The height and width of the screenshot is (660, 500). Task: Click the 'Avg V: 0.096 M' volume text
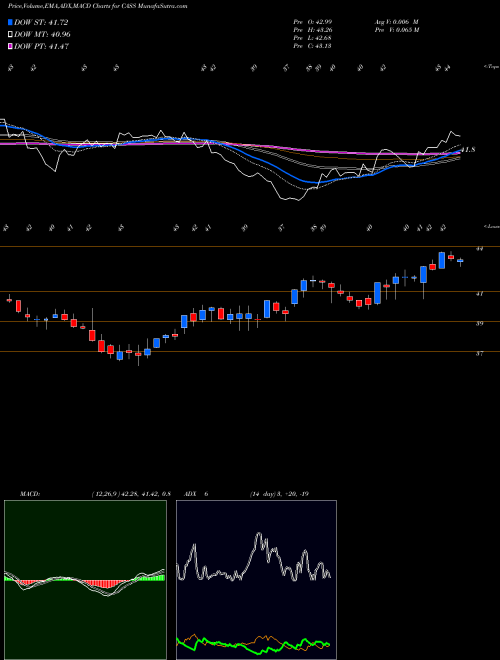coord(396,21)
